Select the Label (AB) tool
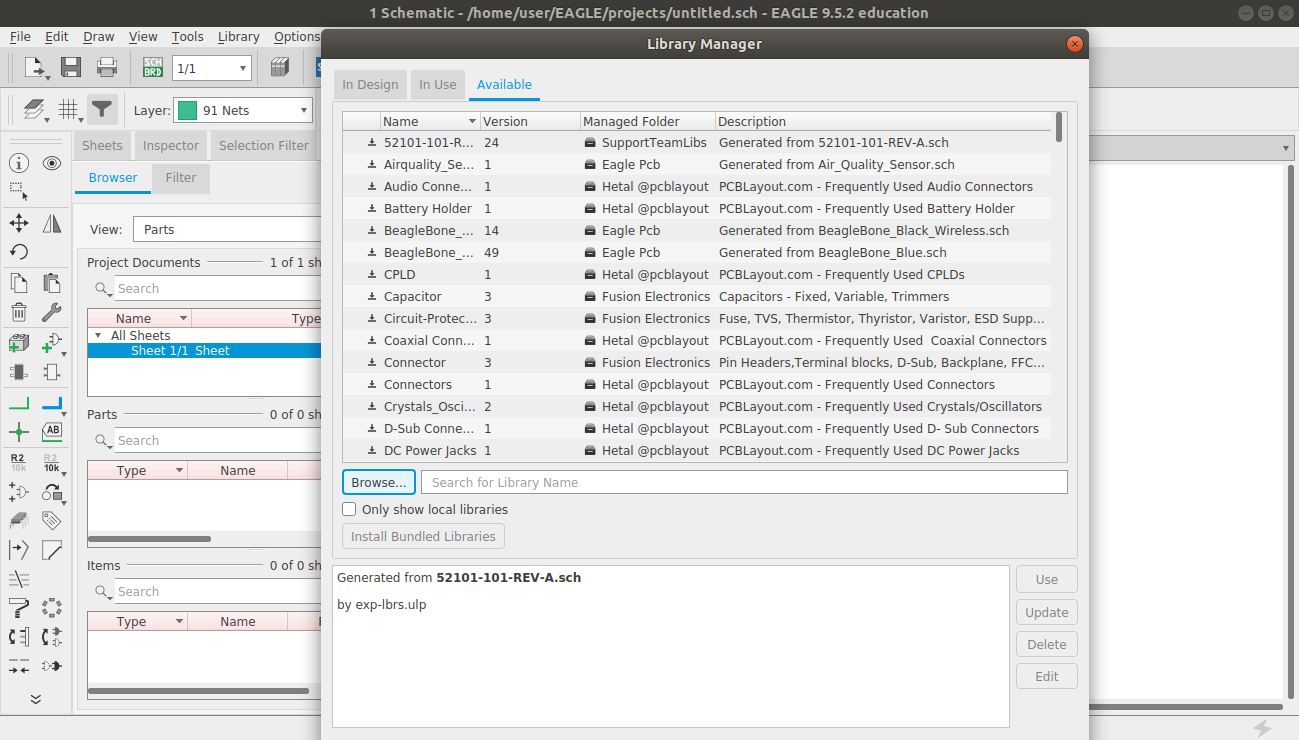The image size is (1299, 740). tap(52, 432)
